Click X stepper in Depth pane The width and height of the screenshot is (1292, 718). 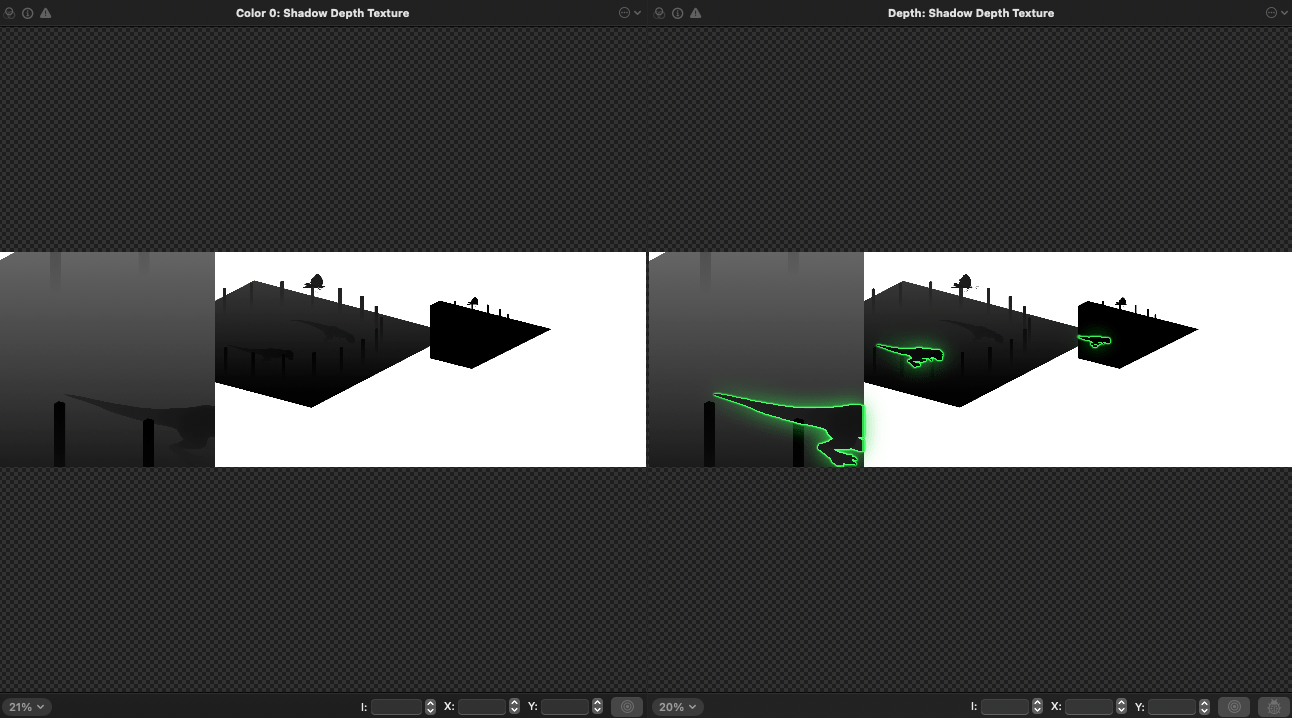1121,707
